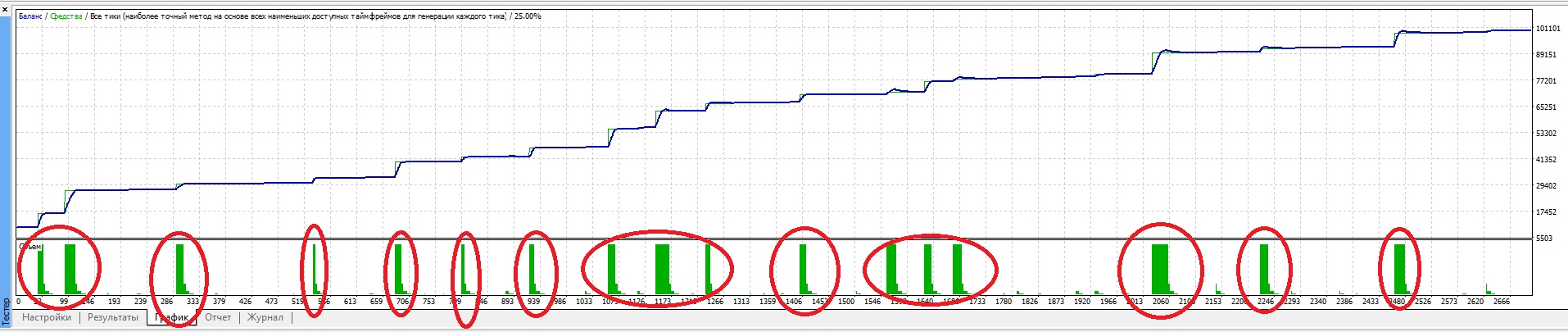Click trade number 613 on the horizontal axis
Image resolution: width=1568 pixels, height=332 pixels.
pos(351,302)
